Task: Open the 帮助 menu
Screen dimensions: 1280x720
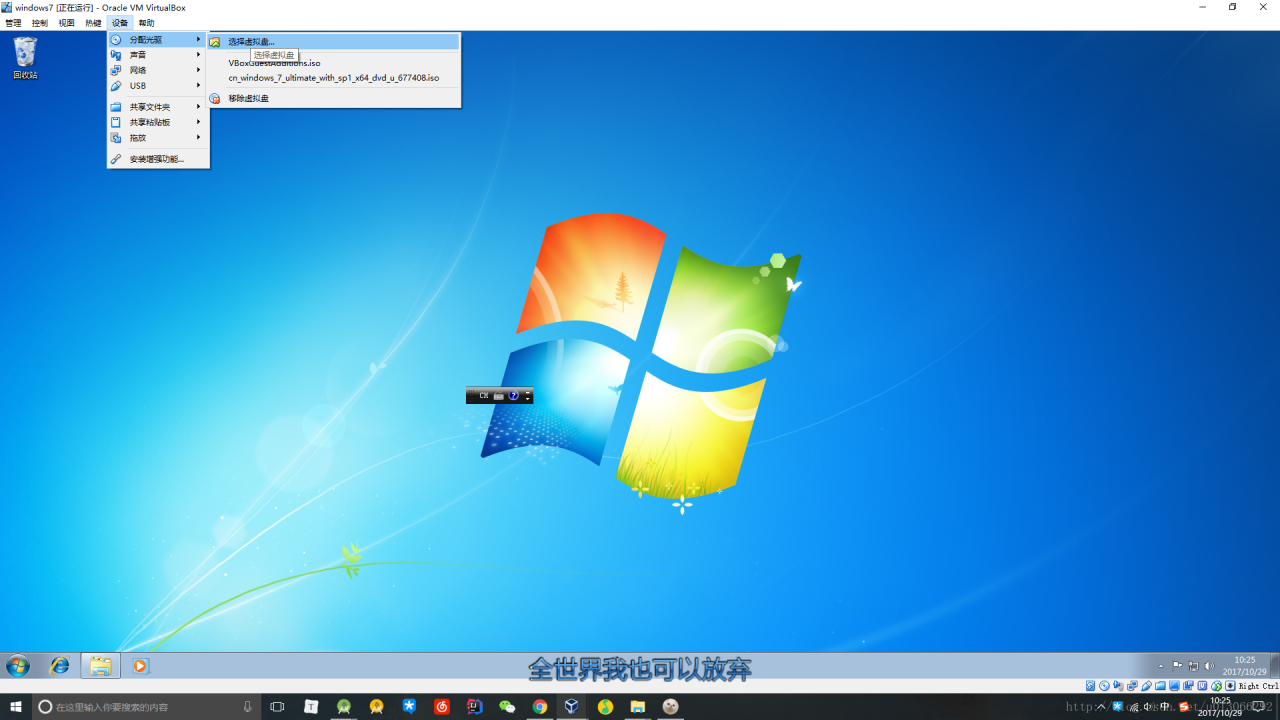Action: 147,23
